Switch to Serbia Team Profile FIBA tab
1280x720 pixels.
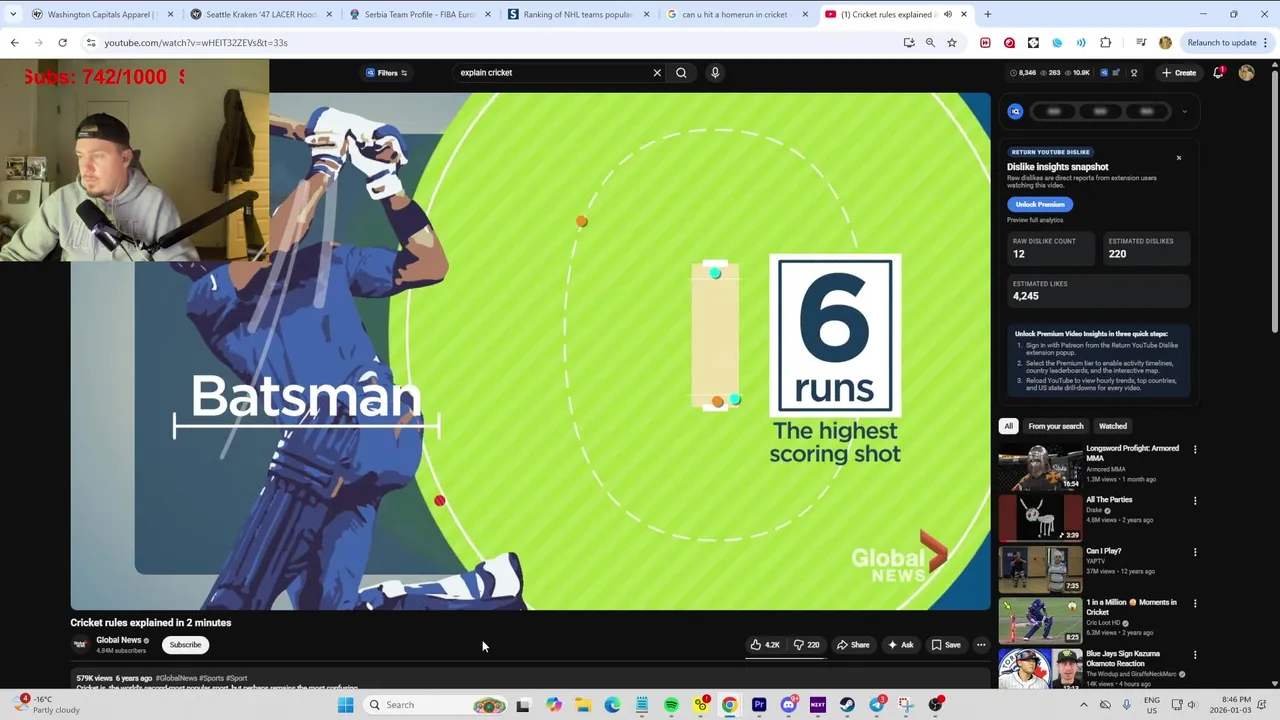click(x=419, y=14)
